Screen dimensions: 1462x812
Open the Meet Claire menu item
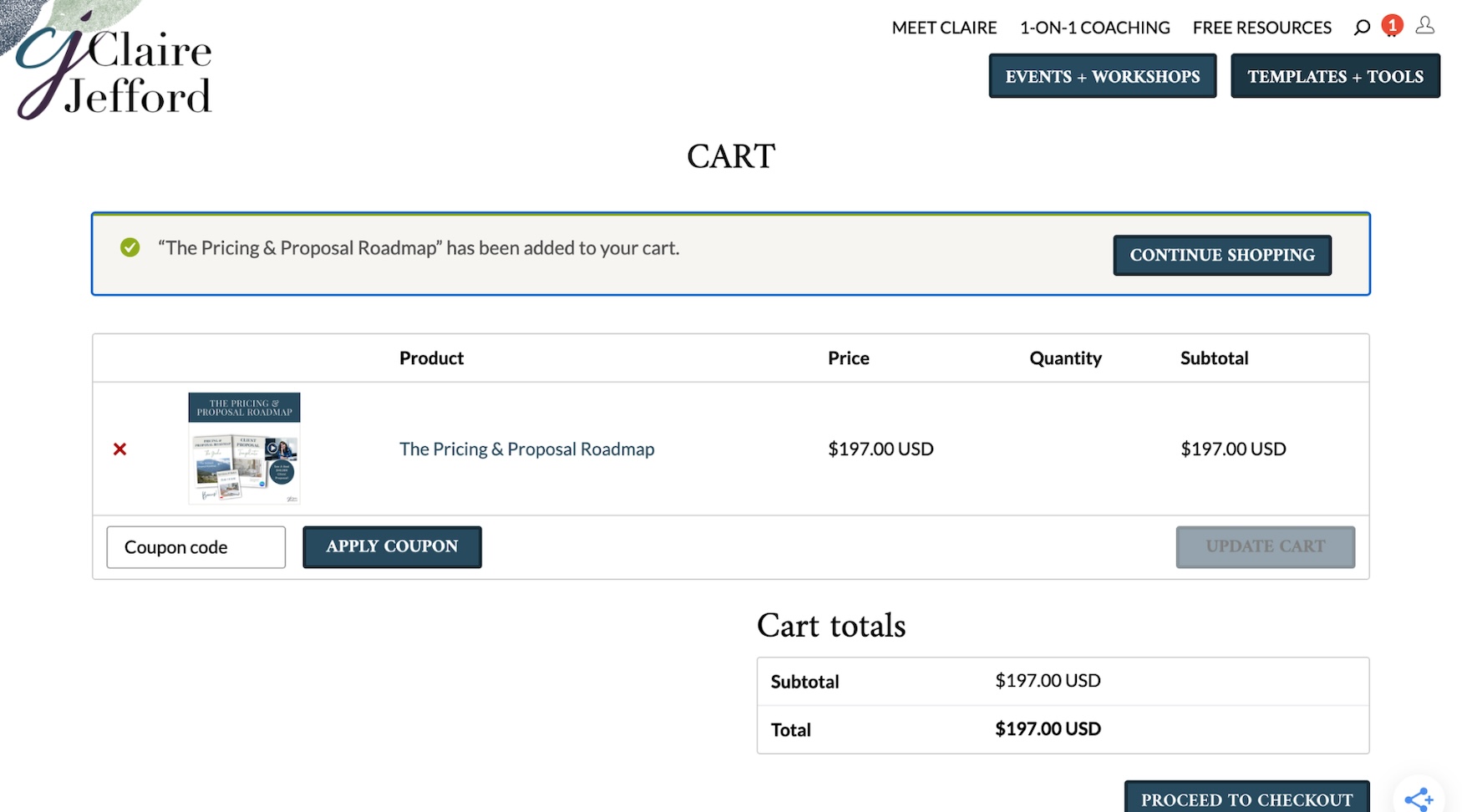tap(944, 28)
